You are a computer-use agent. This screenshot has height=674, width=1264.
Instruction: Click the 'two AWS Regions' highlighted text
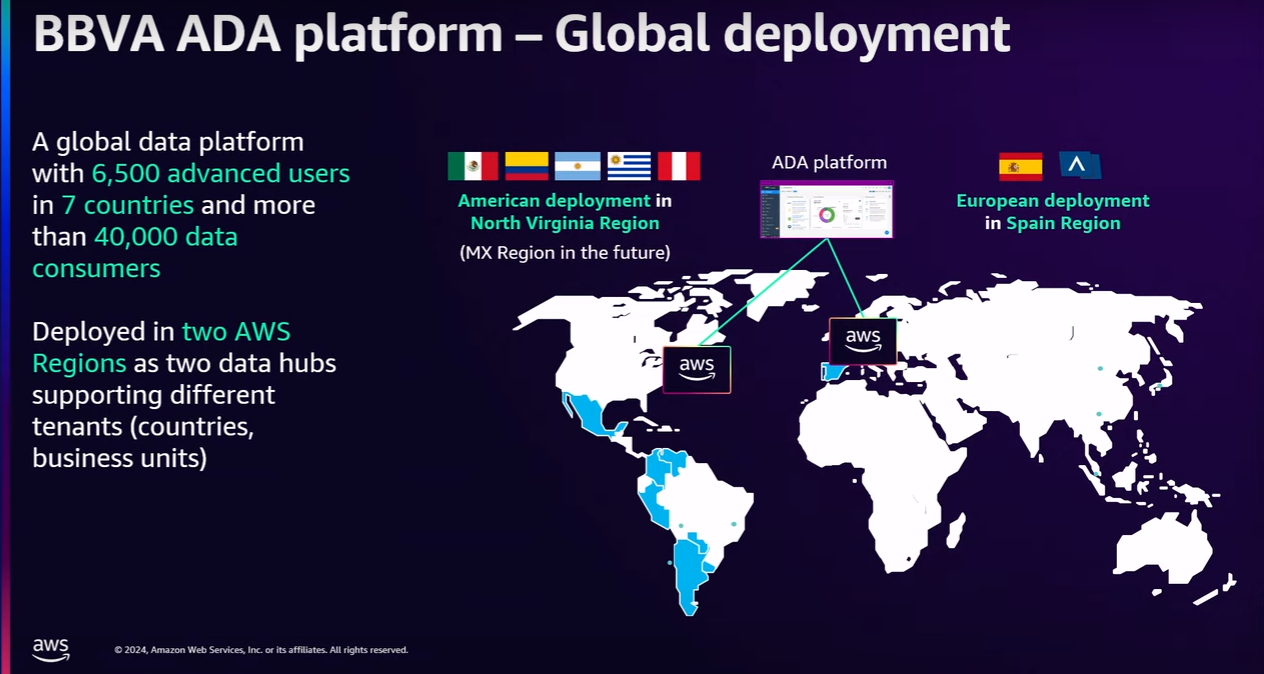point(161,347)
